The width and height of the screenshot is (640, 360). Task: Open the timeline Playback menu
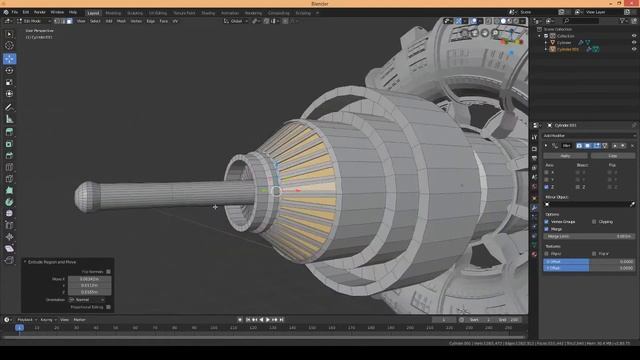point(27,320)
